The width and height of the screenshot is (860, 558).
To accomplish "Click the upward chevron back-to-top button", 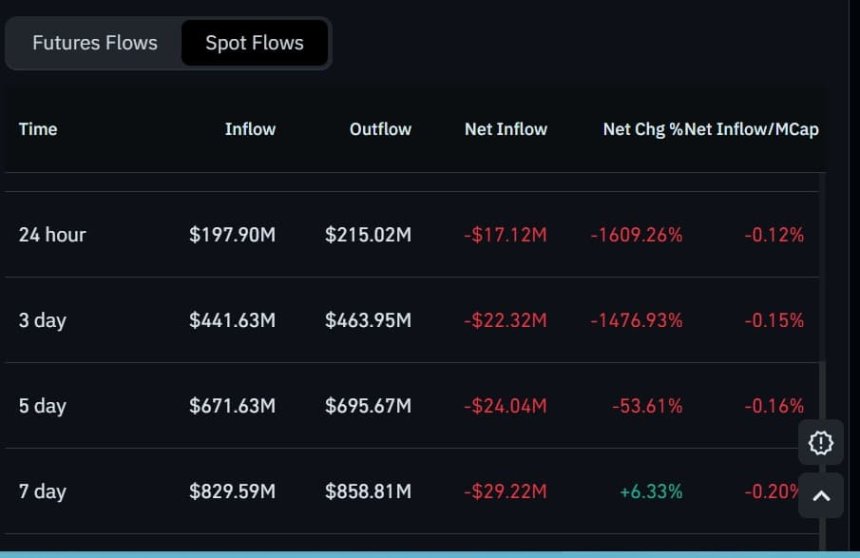I will point(821,496).
